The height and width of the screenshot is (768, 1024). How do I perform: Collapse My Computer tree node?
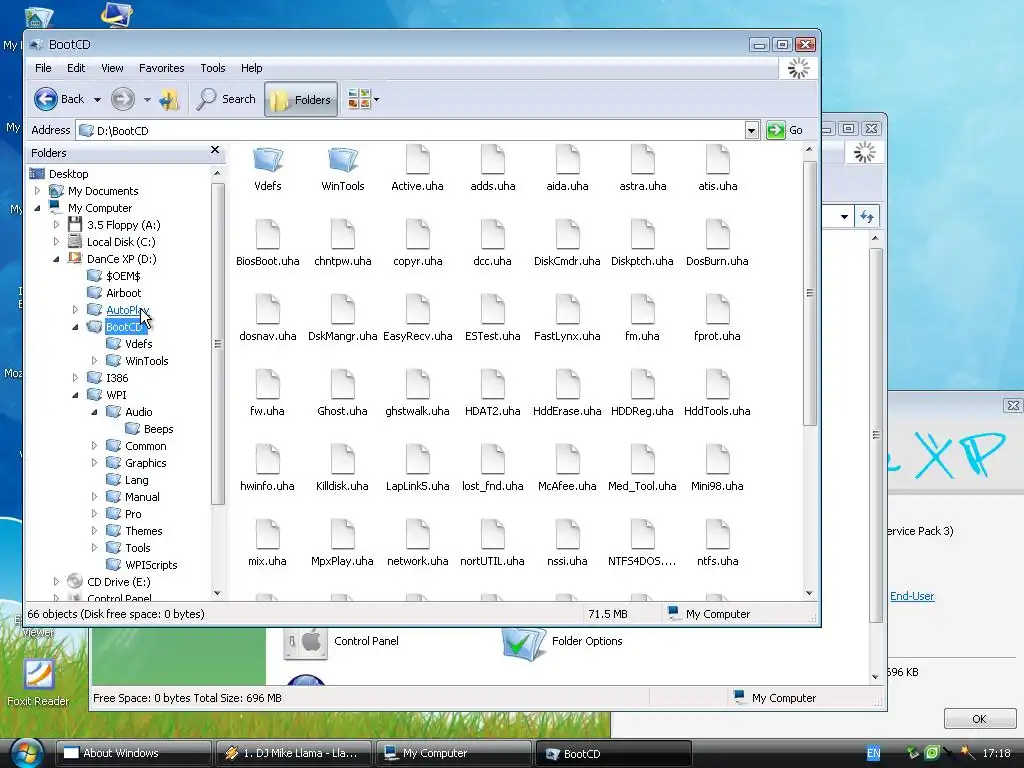pyautogui.click(x=37, y=208)
